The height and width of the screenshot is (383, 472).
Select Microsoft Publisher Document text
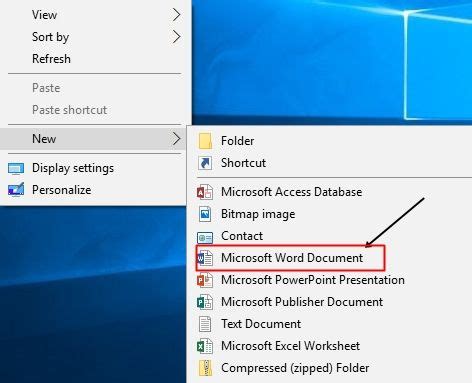302,302
